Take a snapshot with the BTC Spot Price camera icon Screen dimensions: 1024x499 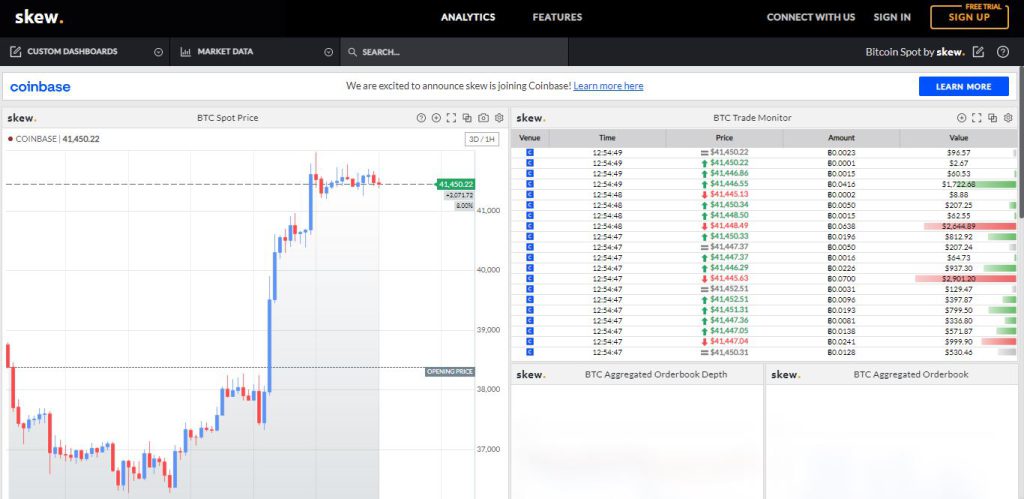click(x=483, y=118)
